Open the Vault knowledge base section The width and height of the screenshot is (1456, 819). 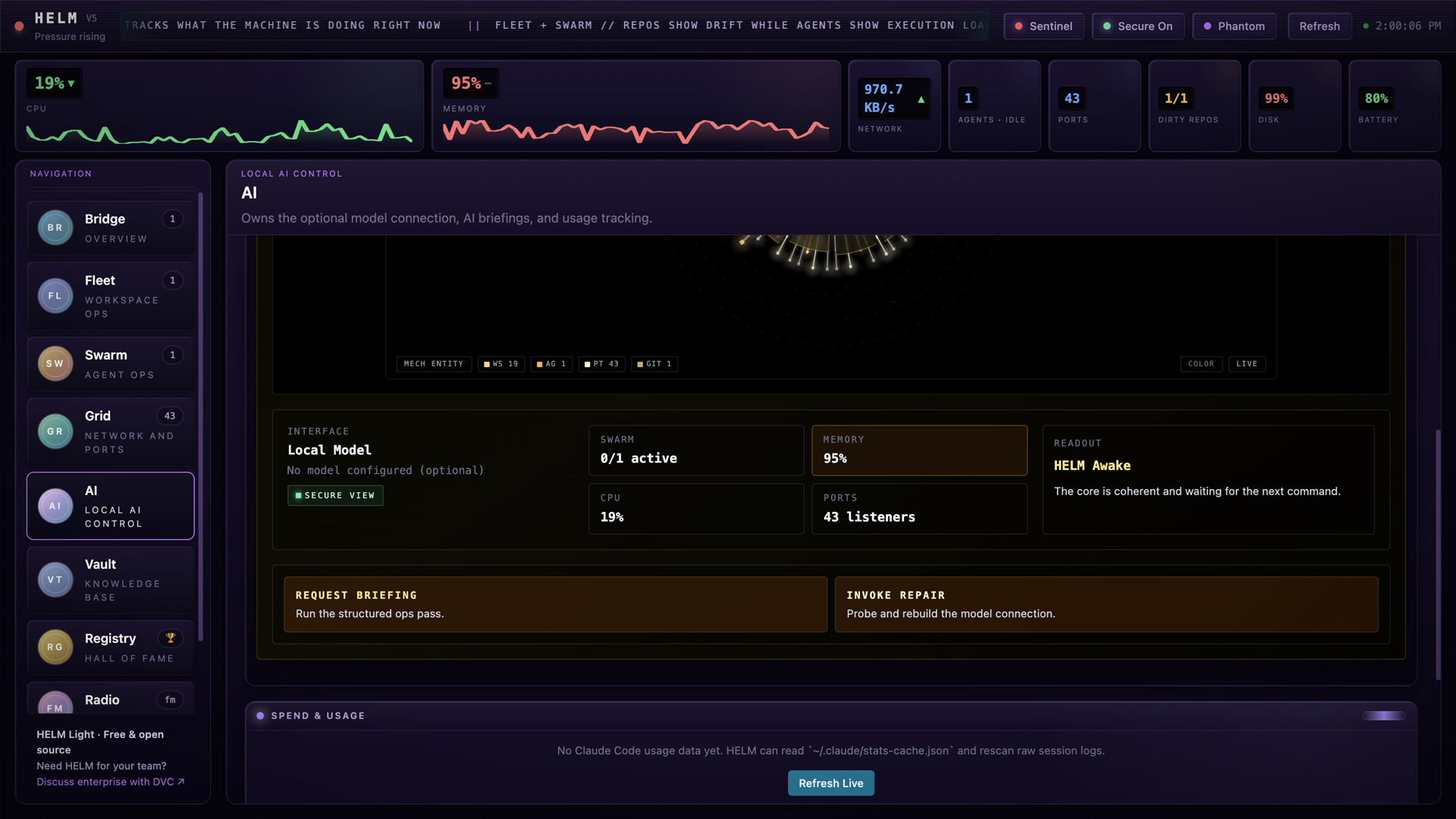click(x=111, y=580)
